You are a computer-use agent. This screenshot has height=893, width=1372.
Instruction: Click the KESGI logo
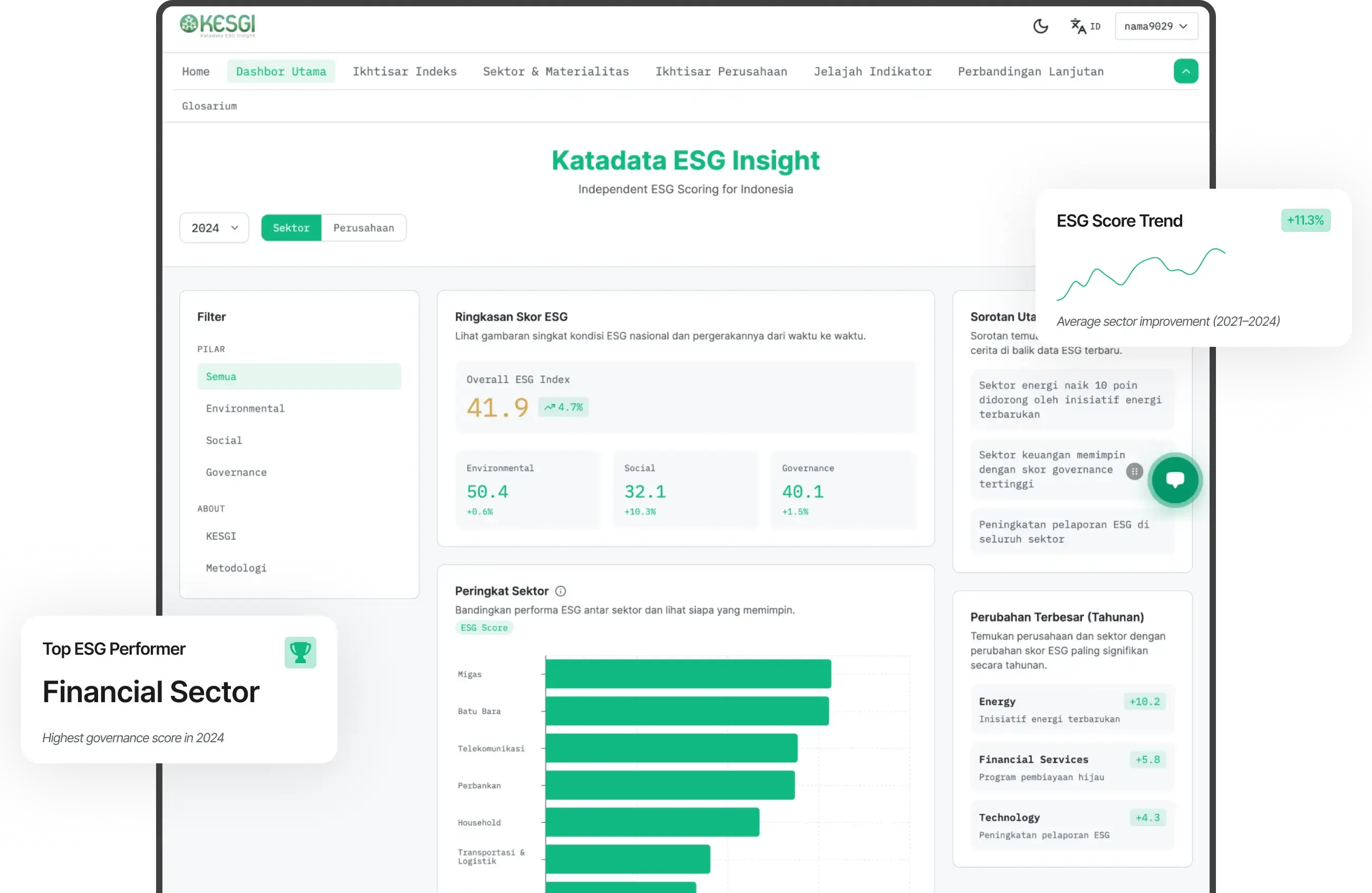click(x=217, y=25)
